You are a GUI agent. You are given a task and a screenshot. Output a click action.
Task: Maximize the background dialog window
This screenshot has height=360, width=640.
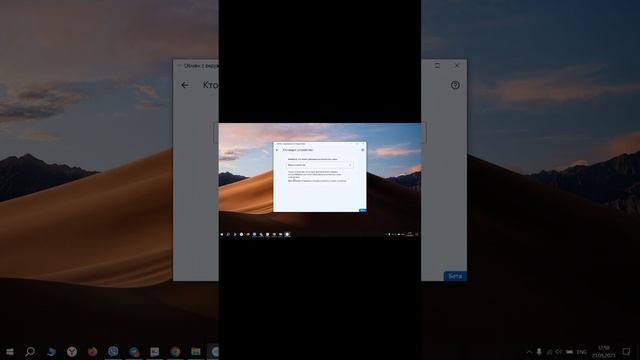(x=437, y=65)
